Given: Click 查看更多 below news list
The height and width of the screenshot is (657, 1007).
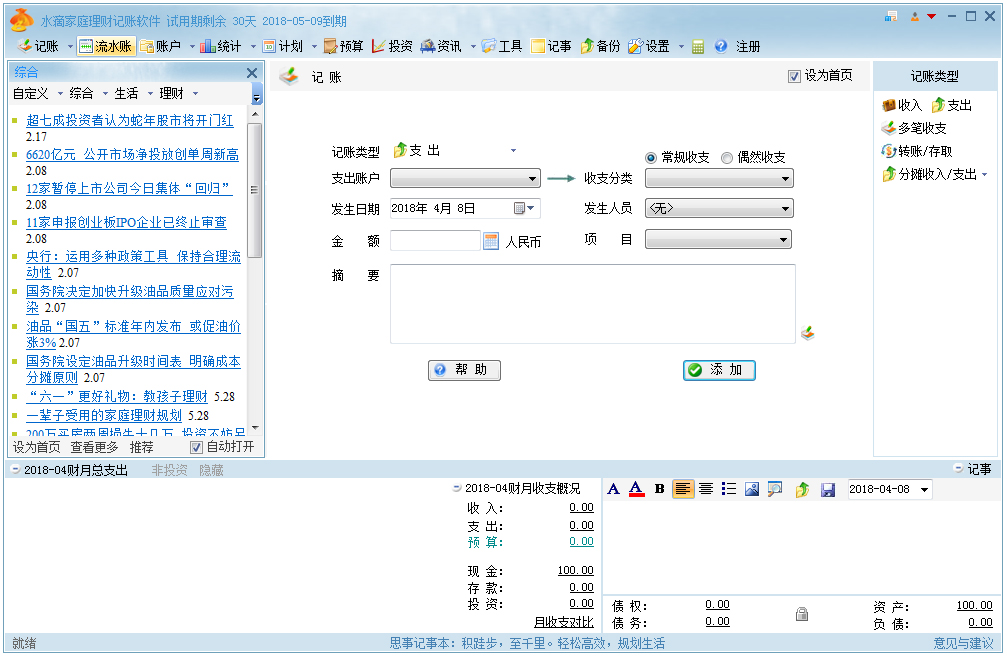Looking at the screenshot, I should coord(94,447).
